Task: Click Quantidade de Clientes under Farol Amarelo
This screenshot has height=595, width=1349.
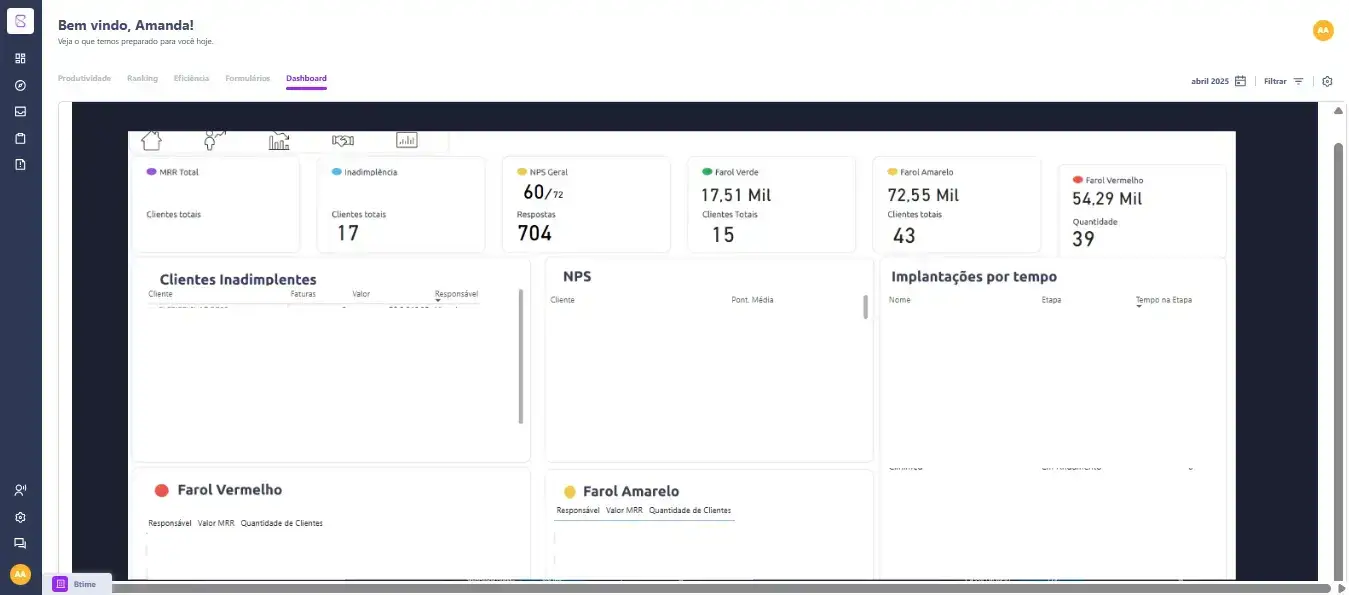Action: click(690, 510)
